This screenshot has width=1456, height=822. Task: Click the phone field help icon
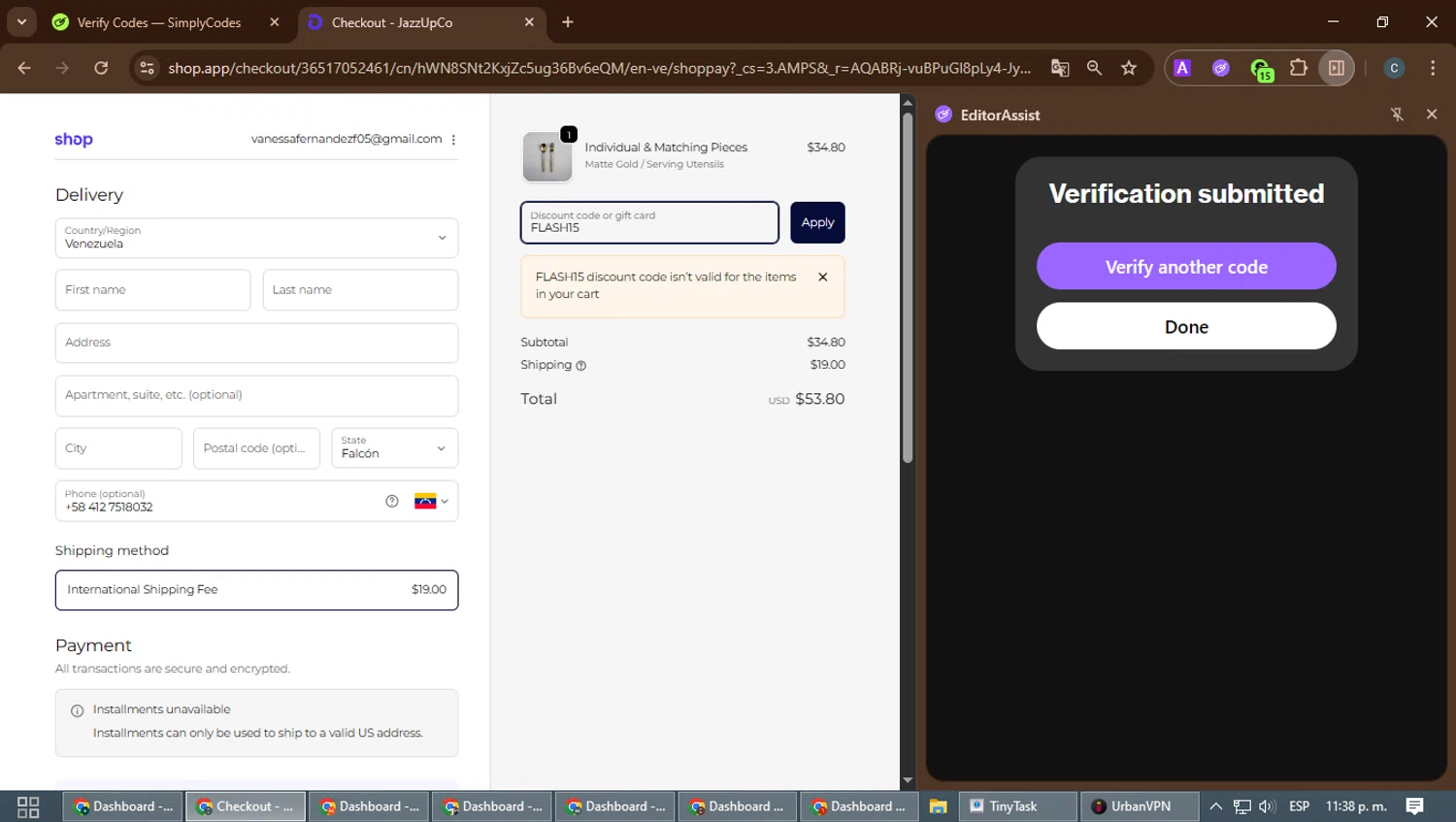392,502
